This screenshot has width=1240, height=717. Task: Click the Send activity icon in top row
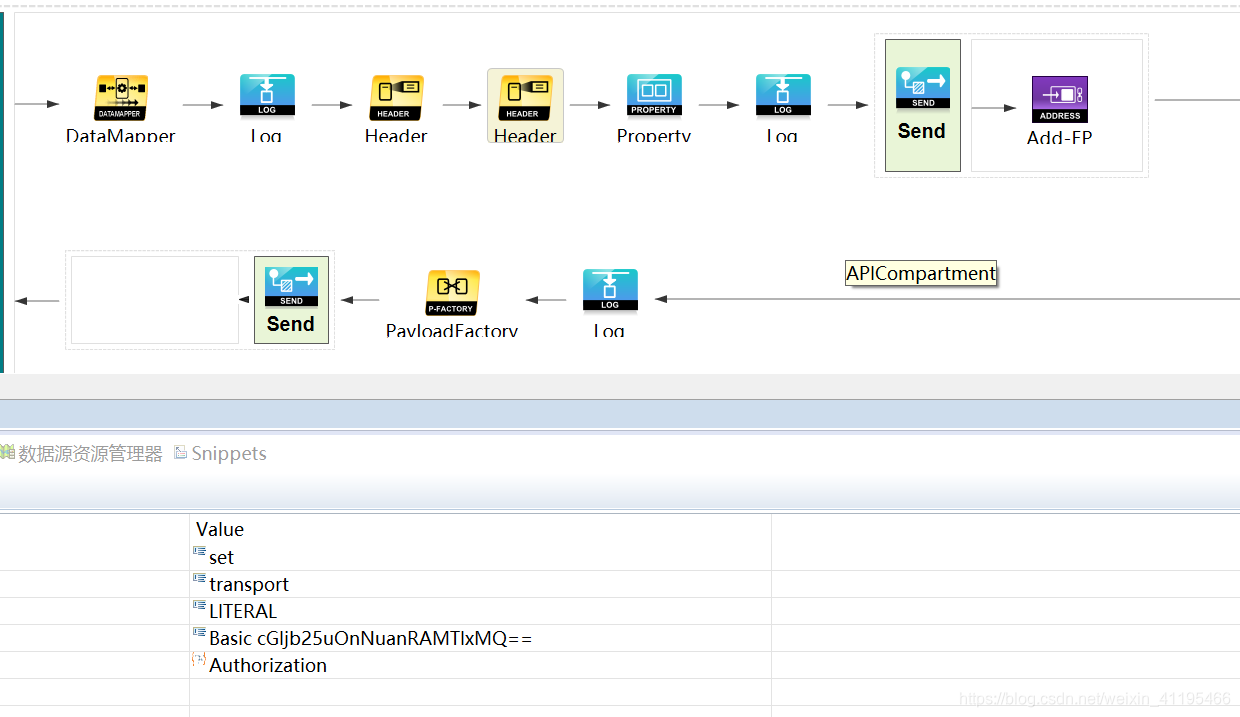(921, 88)
